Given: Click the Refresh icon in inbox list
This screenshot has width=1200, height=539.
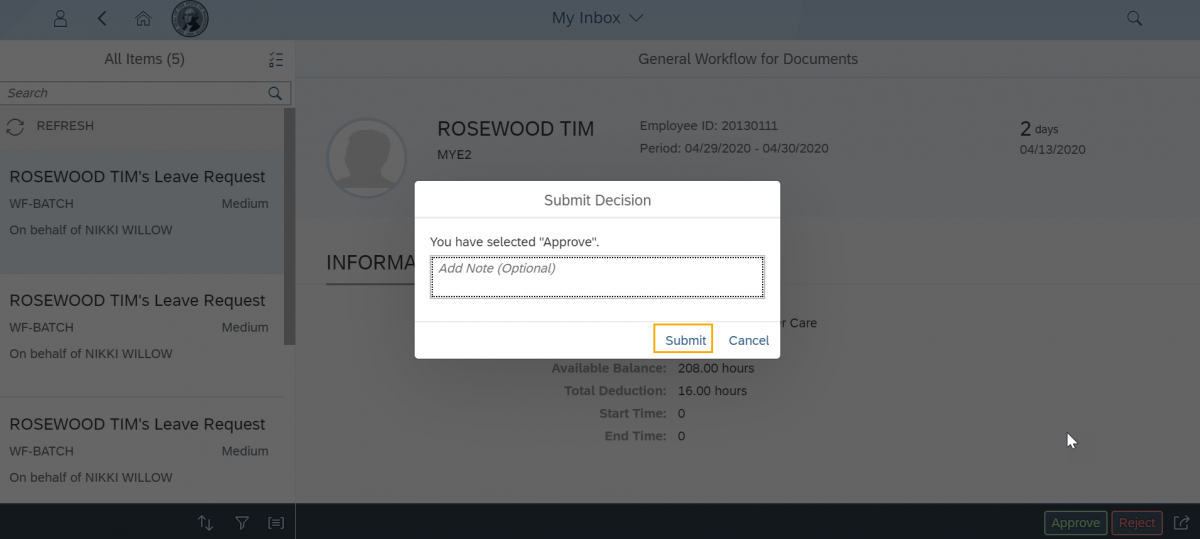Looking at the screenshot, I should (15, 126).
